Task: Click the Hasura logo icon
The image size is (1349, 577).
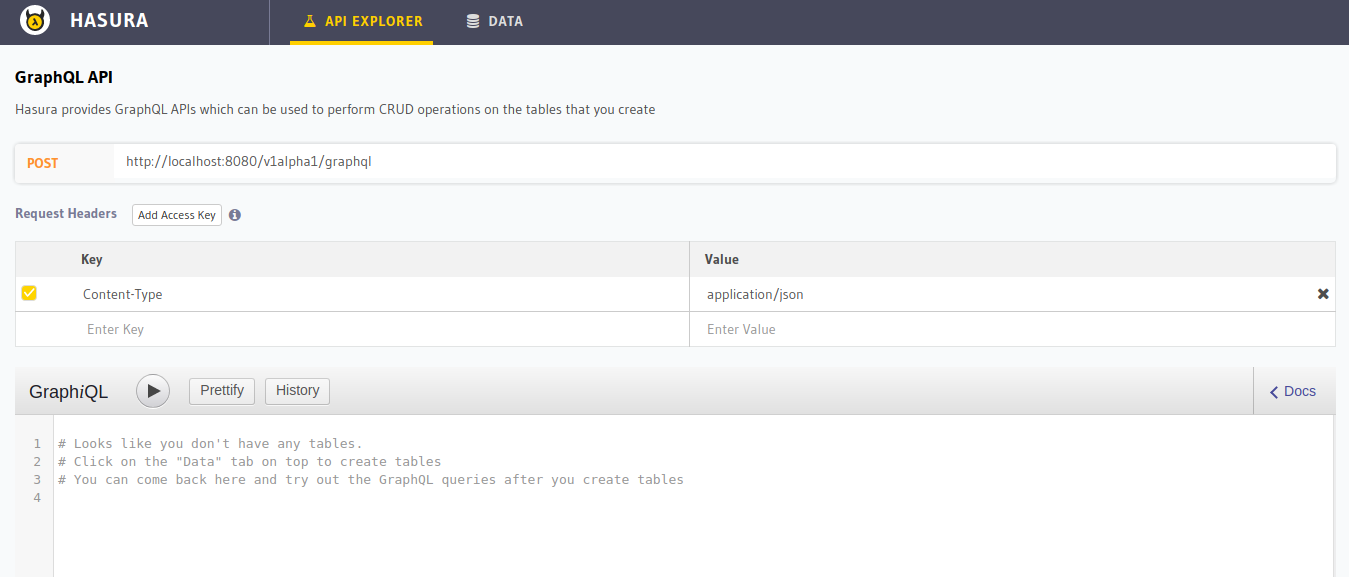Action: pyautogui.click(x=33, y=20)
